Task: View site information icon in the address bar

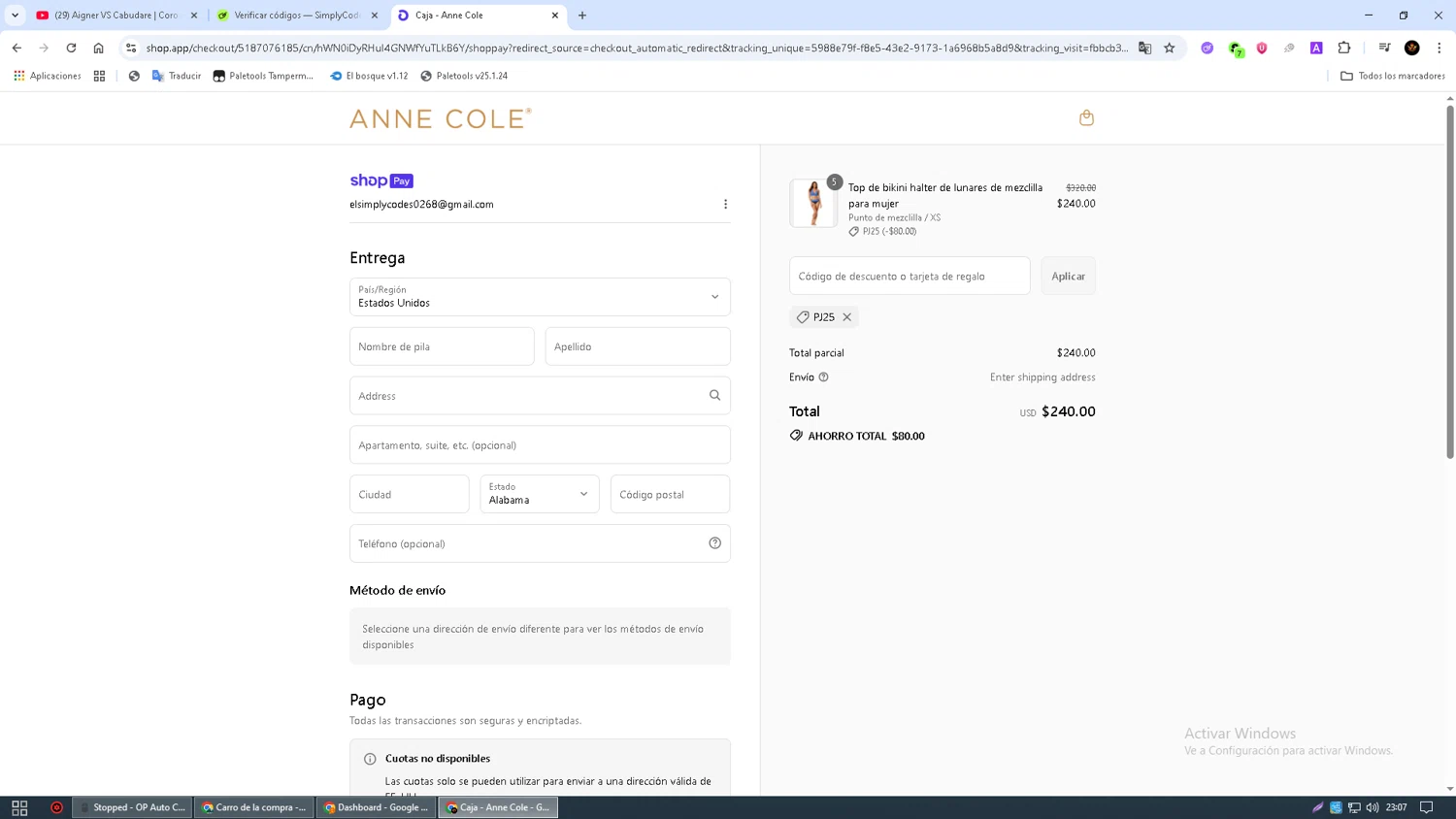Action: (131, 48)
